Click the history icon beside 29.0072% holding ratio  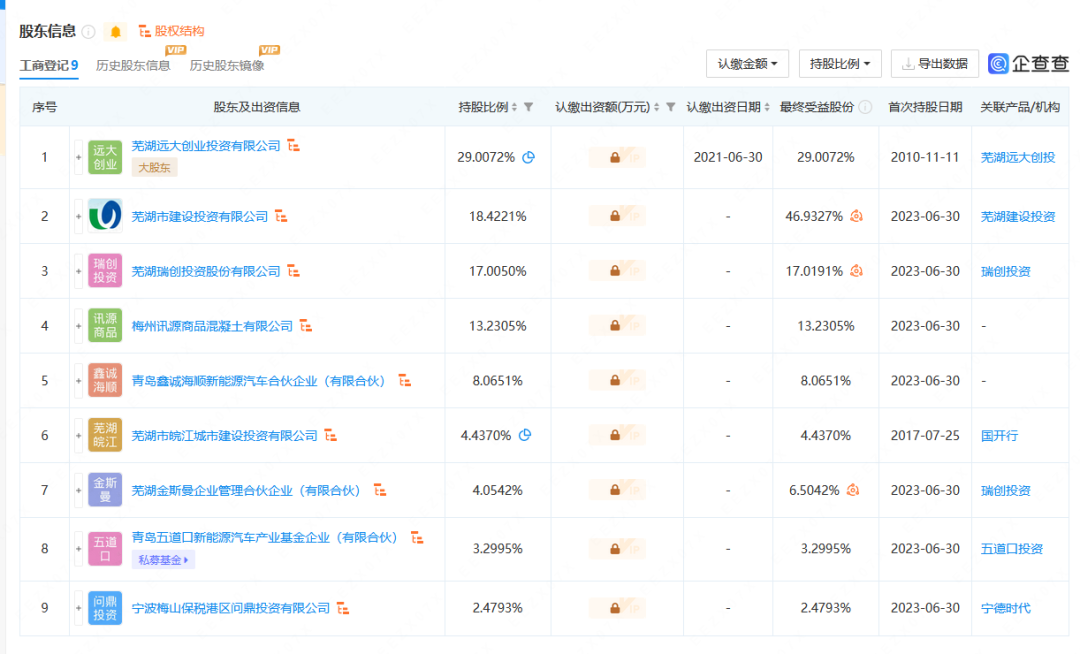(x=528, y=158)
